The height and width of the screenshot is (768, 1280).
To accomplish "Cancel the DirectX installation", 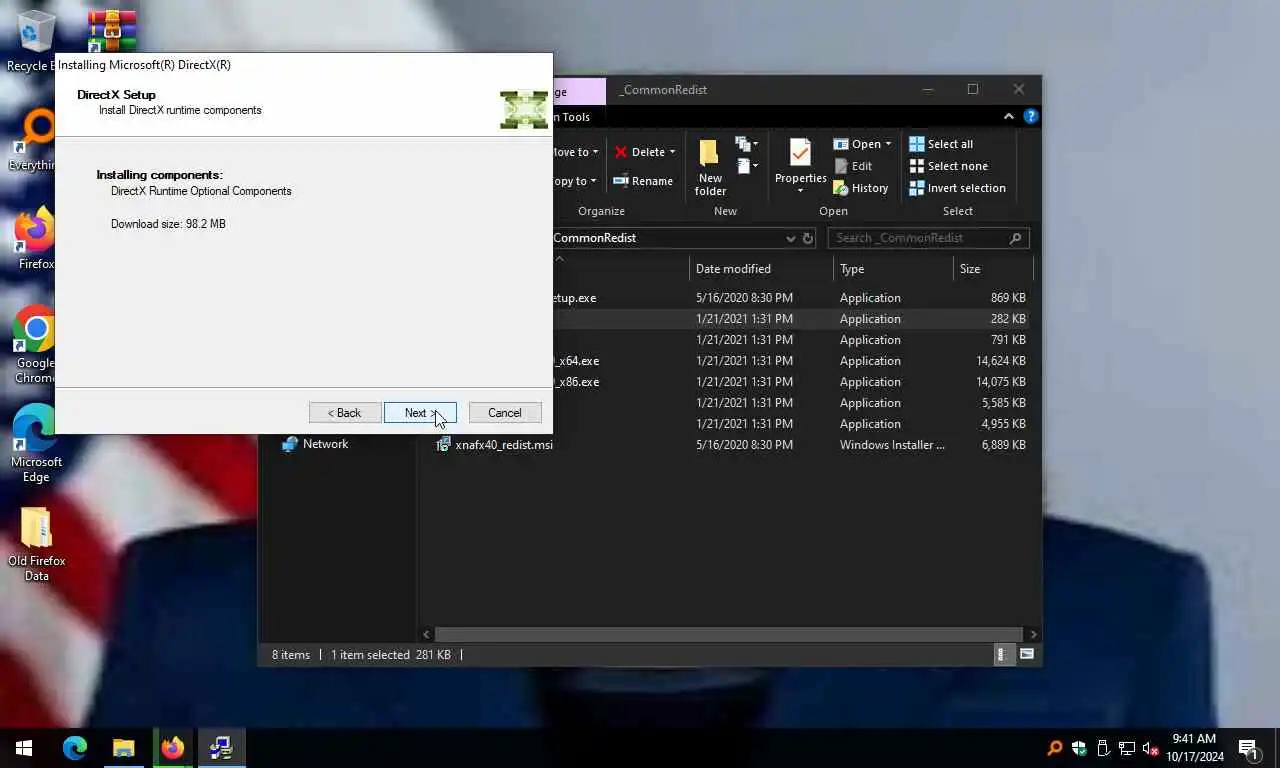I will [505, 413].
